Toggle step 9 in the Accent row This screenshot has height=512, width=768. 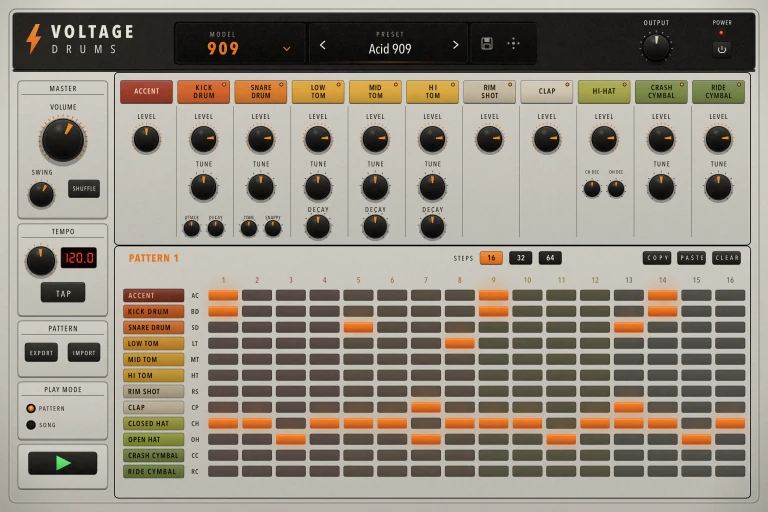pyautogui.click(x=493, y=295)
